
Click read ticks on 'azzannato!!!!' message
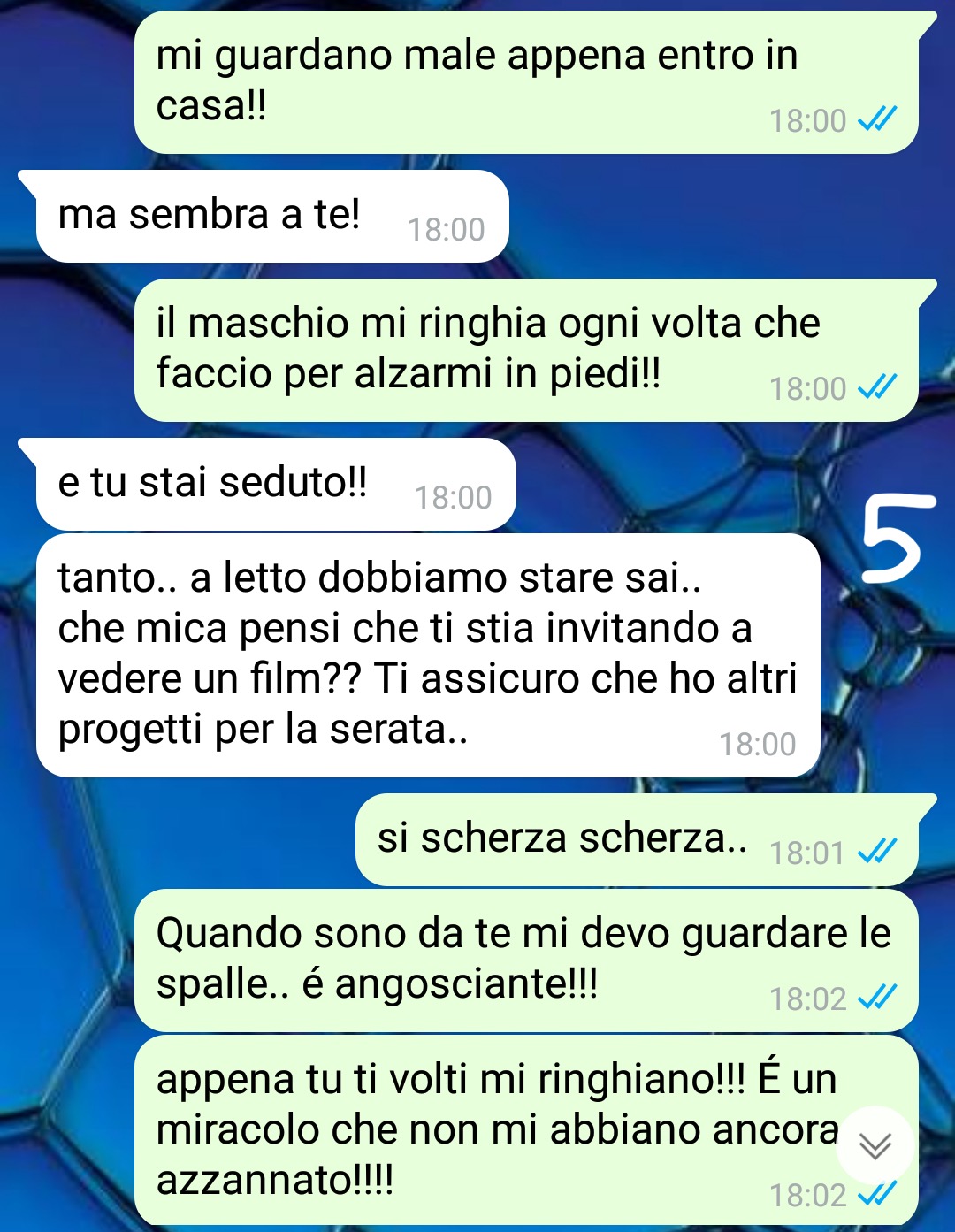click(x=878, y=1195)
